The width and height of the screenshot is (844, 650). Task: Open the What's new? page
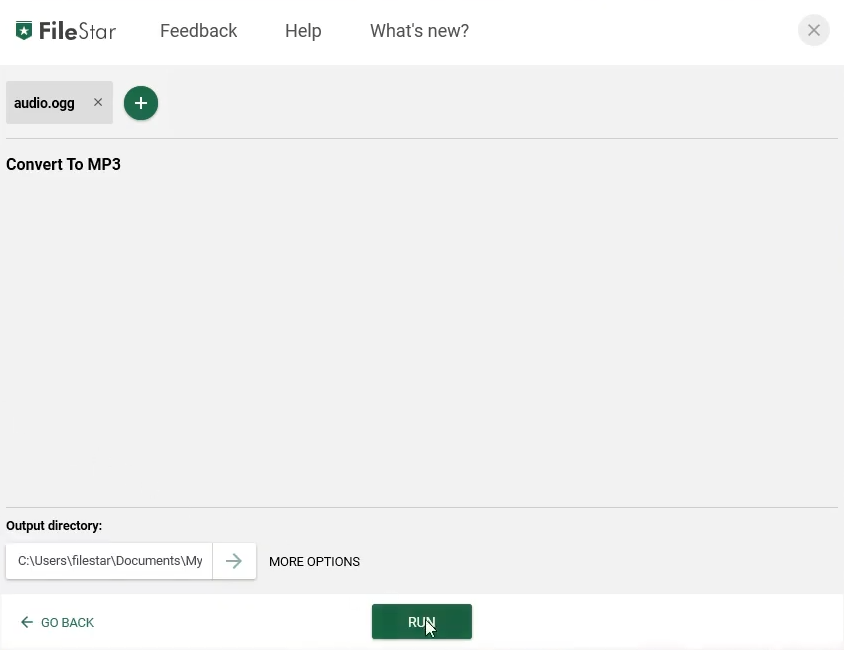tap(419, 31)
